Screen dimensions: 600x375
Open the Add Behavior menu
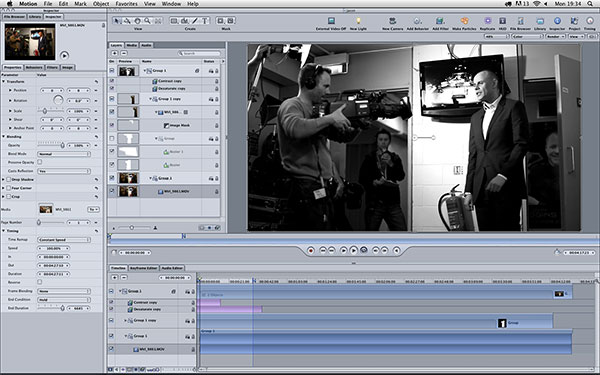(417, 21)
